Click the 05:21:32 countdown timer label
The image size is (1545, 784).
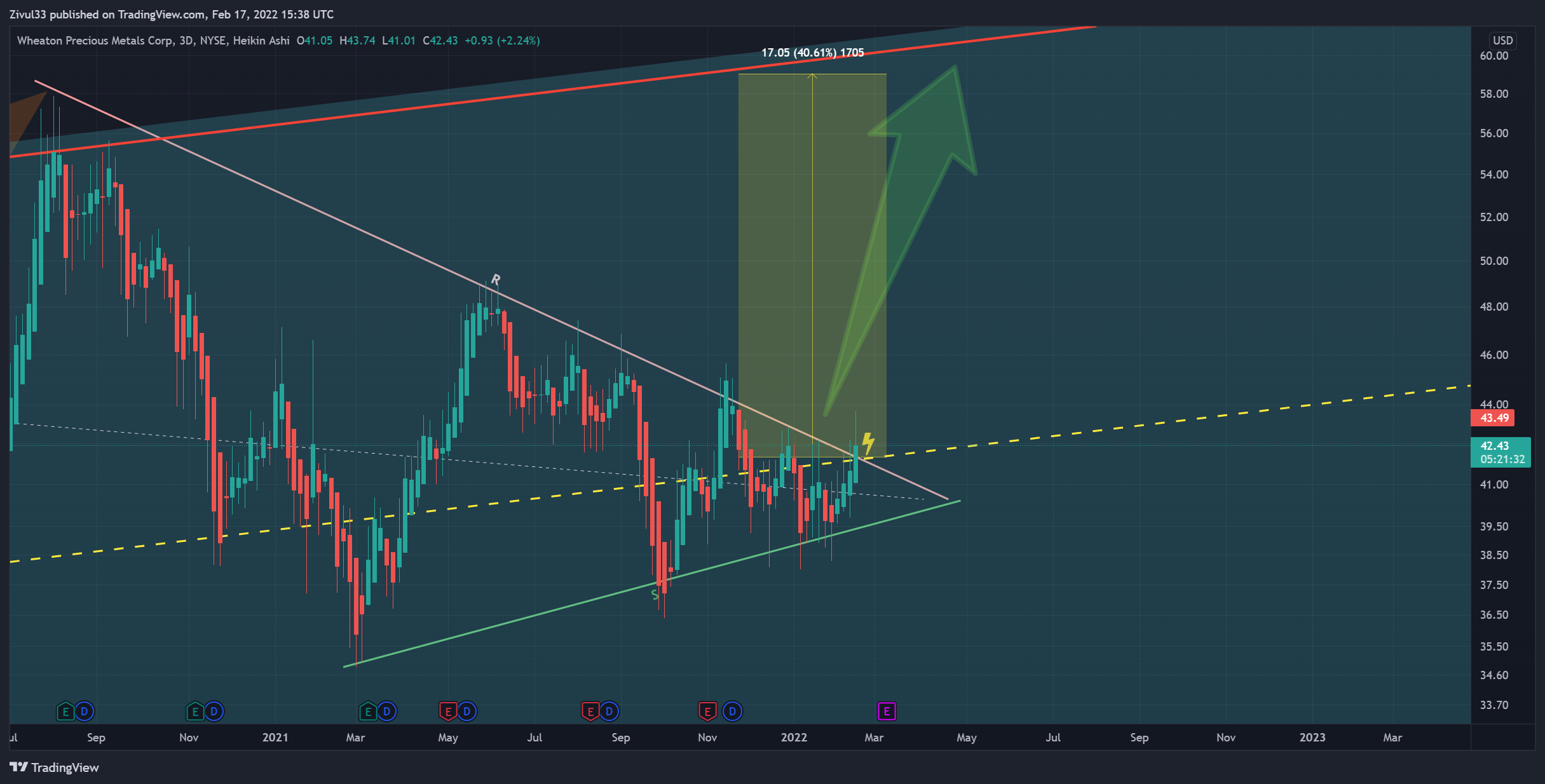tap(1502, 459)
